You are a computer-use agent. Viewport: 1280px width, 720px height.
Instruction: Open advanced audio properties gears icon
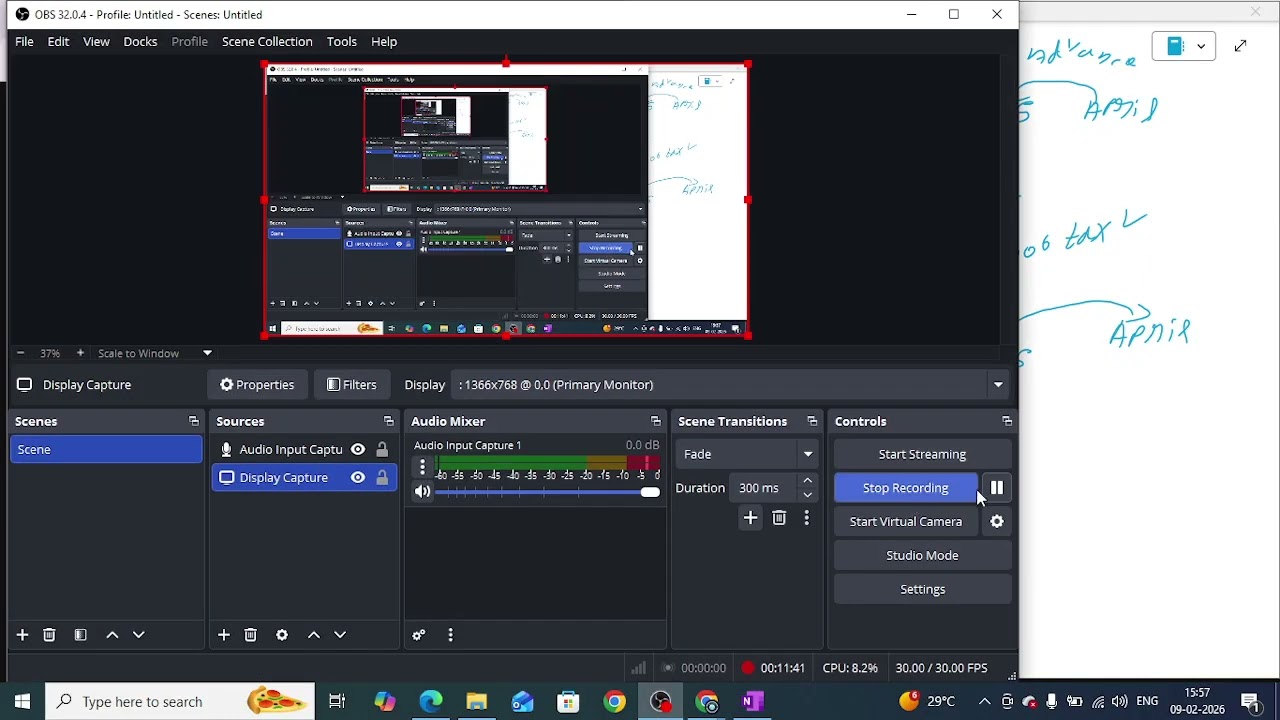419,635
